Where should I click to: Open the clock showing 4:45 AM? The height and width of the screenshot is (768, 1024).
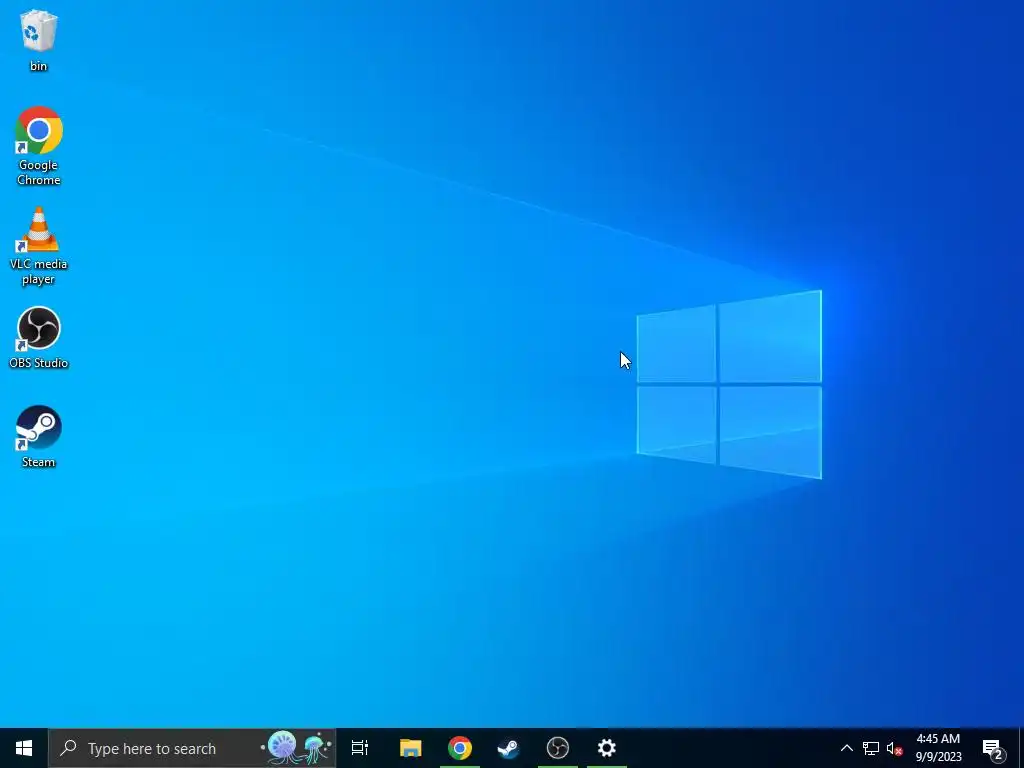tap(938, 748)
